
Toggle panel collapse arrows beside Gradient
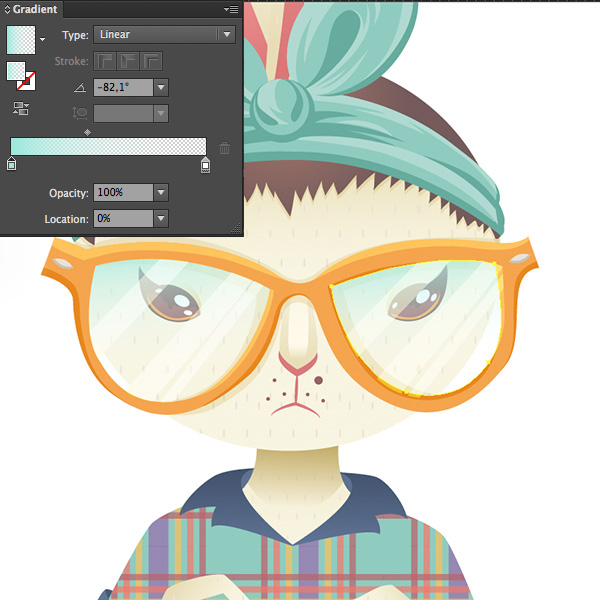tap(7, 9)
